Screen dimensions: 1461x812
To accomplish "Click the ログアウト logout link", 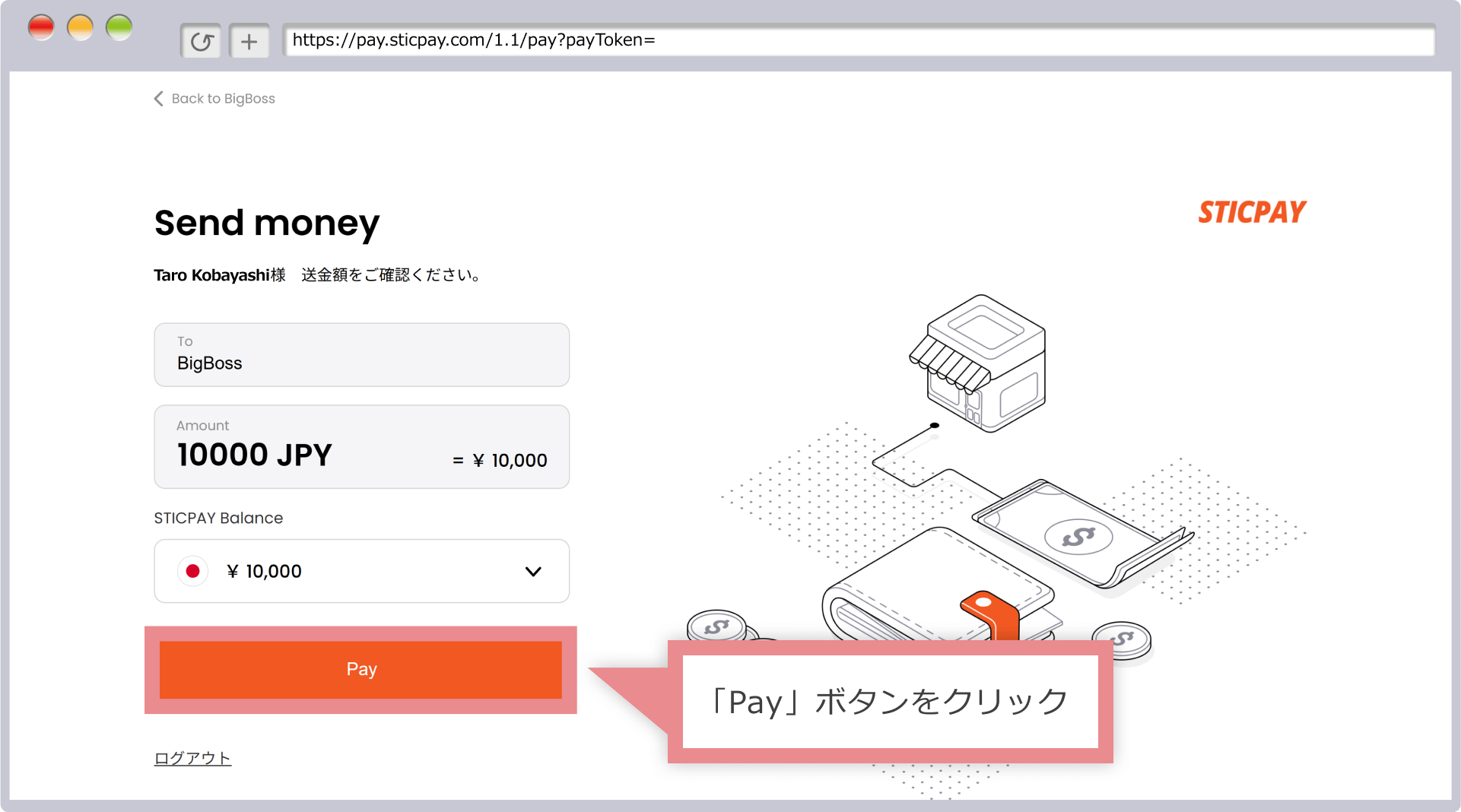I will [x=192, y=758].
